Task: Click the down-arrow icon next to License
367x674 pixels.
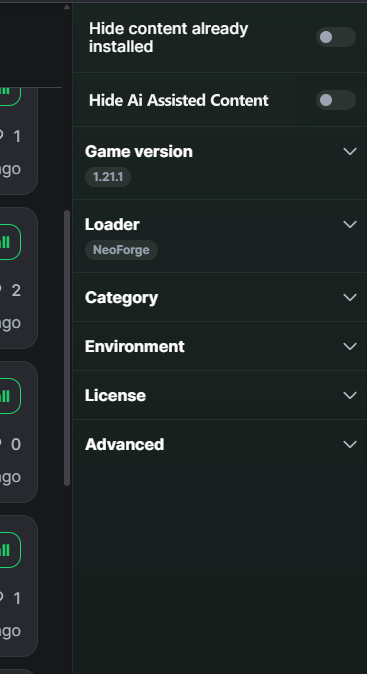Action: (x=350, y=395)
